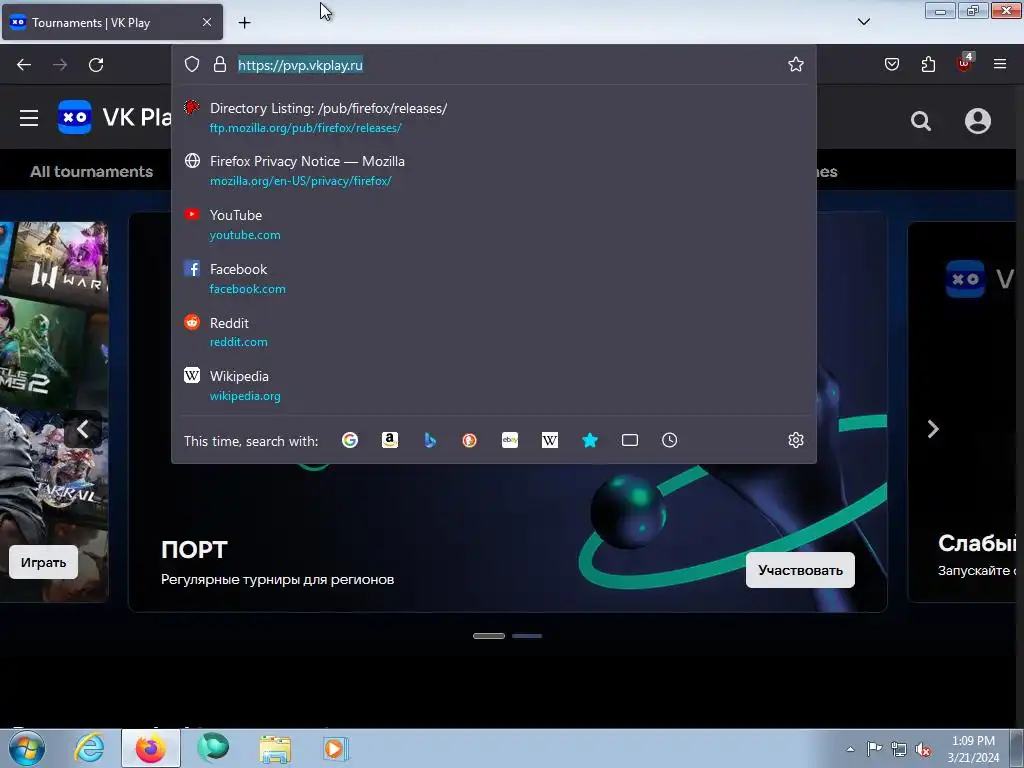Image resolution: width=1024 pixels, height=768 pixels.
Task: Open Firefox application menu
Action: point(1000,64)
